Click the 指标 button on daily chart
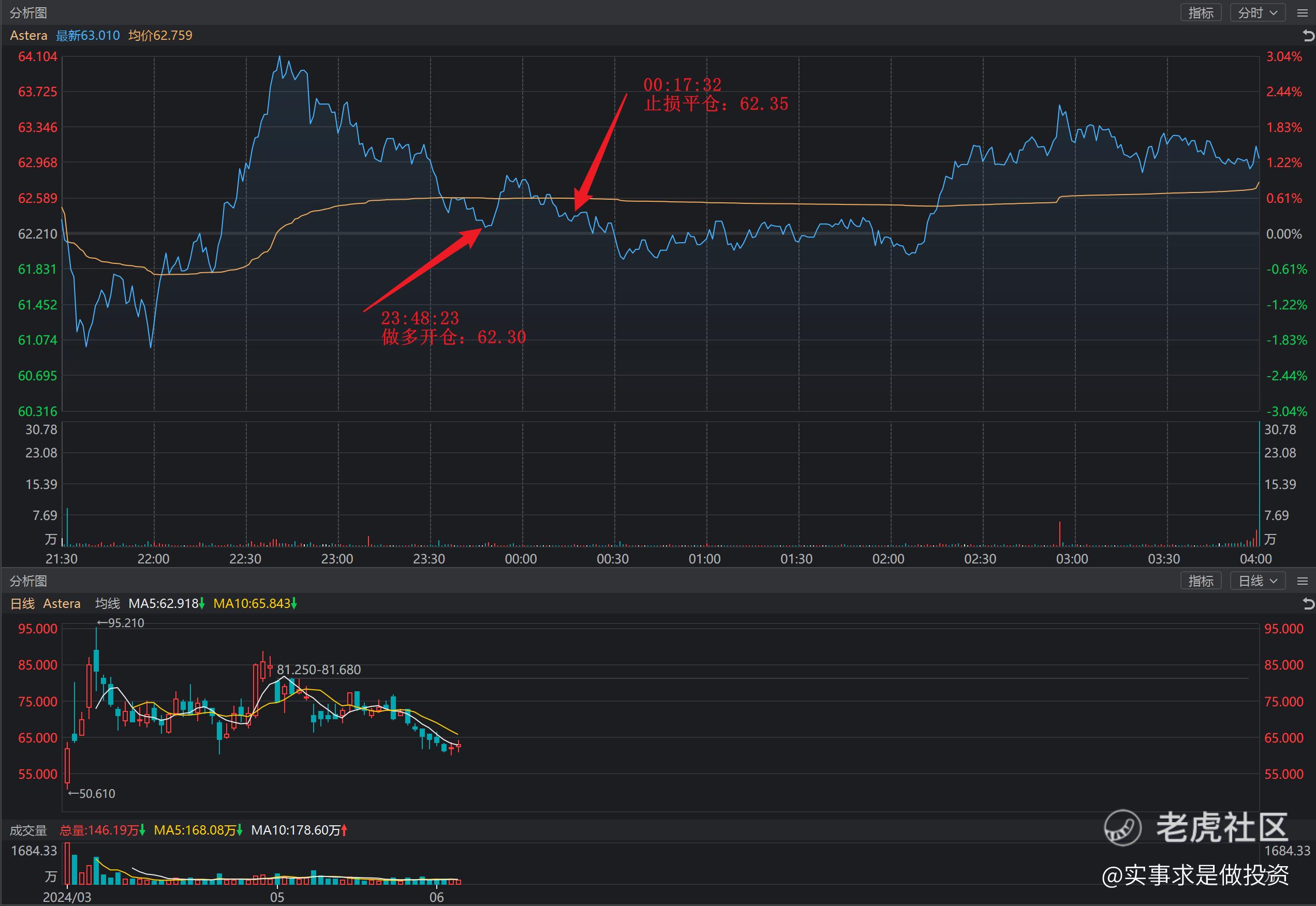The height and width of the screenshot is (906, 1316). tap(1201, 581)
